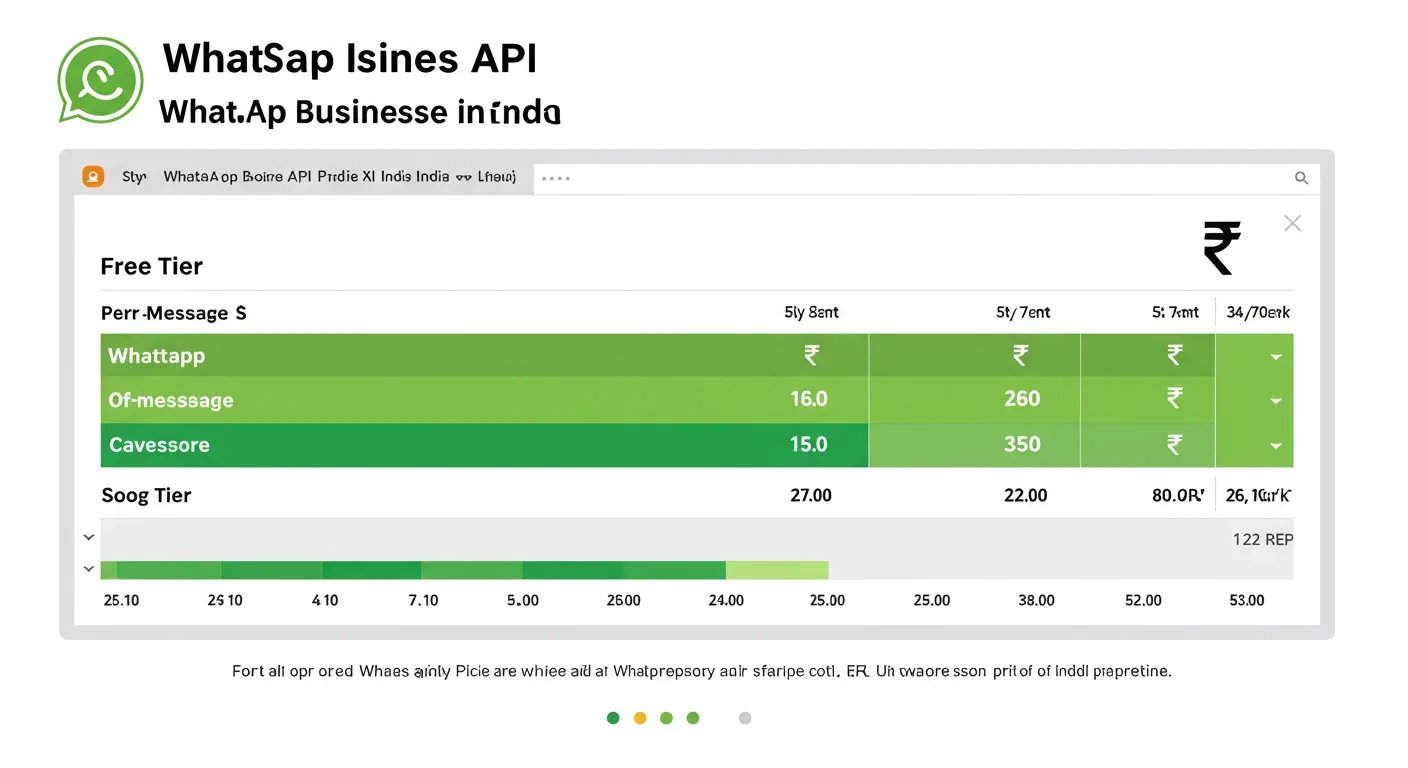
Task: Go to the first green carousel dot
Action: coord(613,718)
